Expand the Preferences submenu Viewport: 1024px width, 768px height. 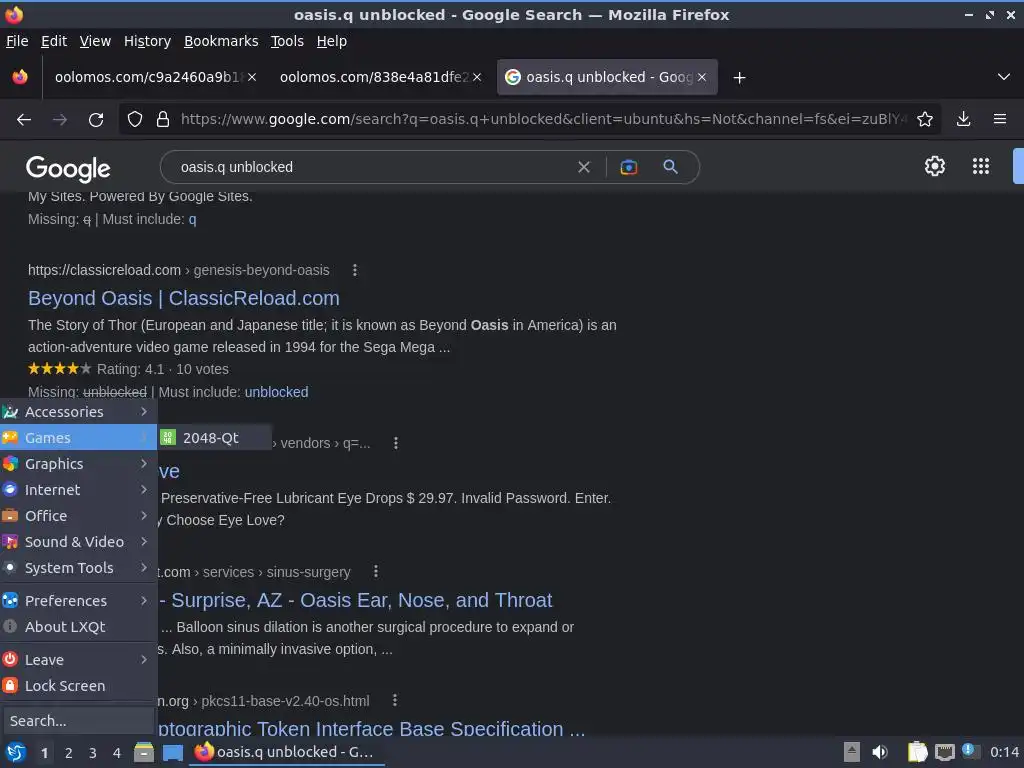click(x=78, y=601)
